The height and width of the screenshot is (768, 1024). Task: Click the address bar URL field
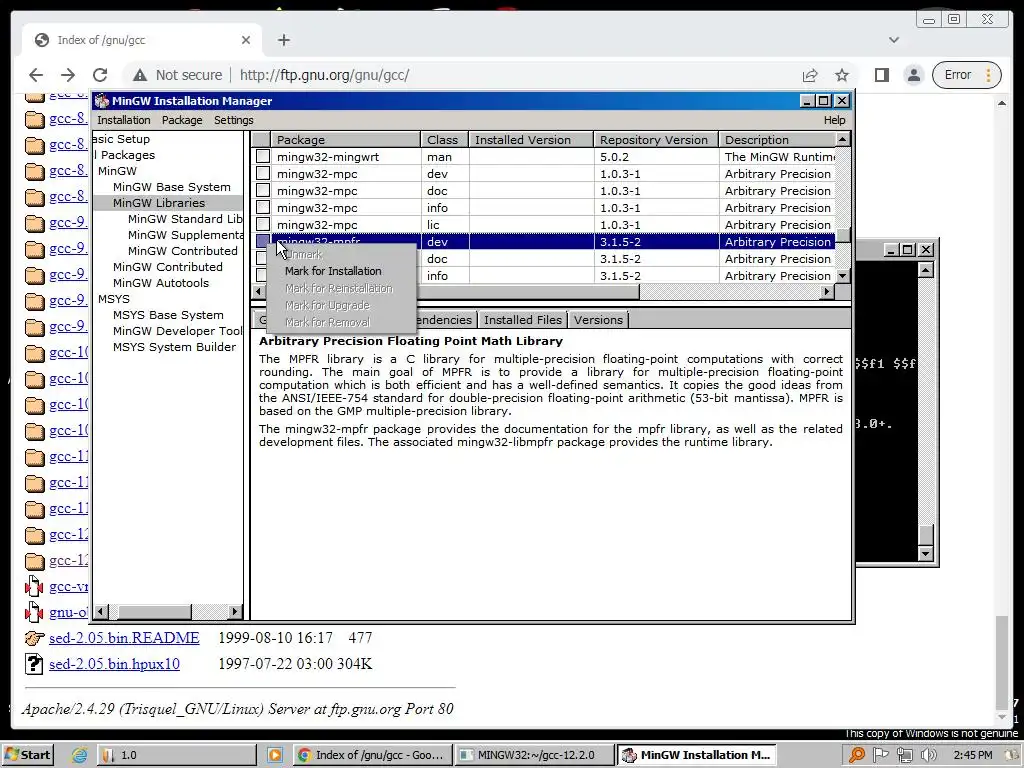click(324, 75)
